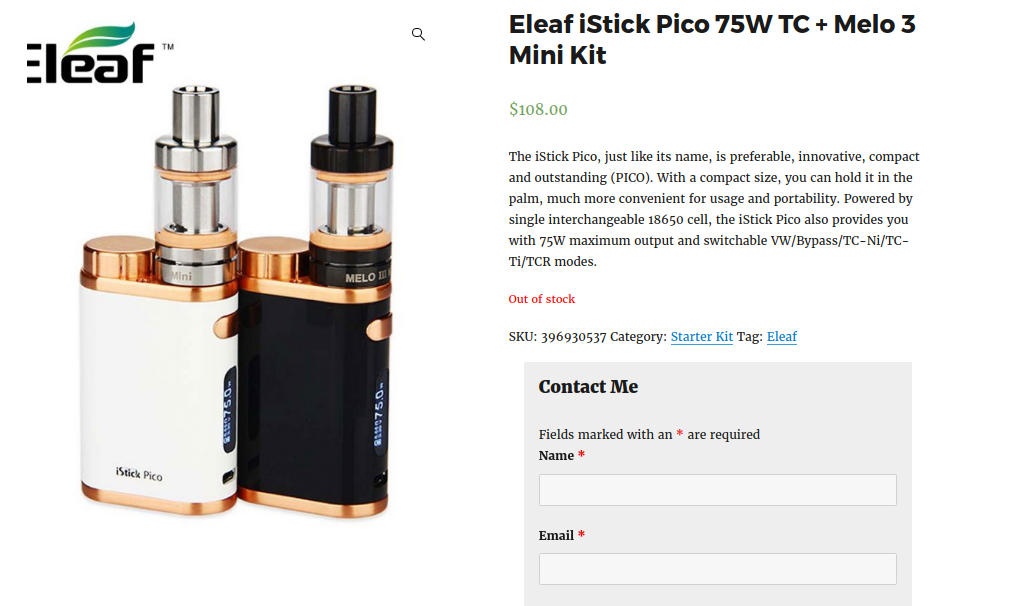This screenshot has height=606, width=1020.
Task: Click the red Out of stock label
Action: (541, 299)
